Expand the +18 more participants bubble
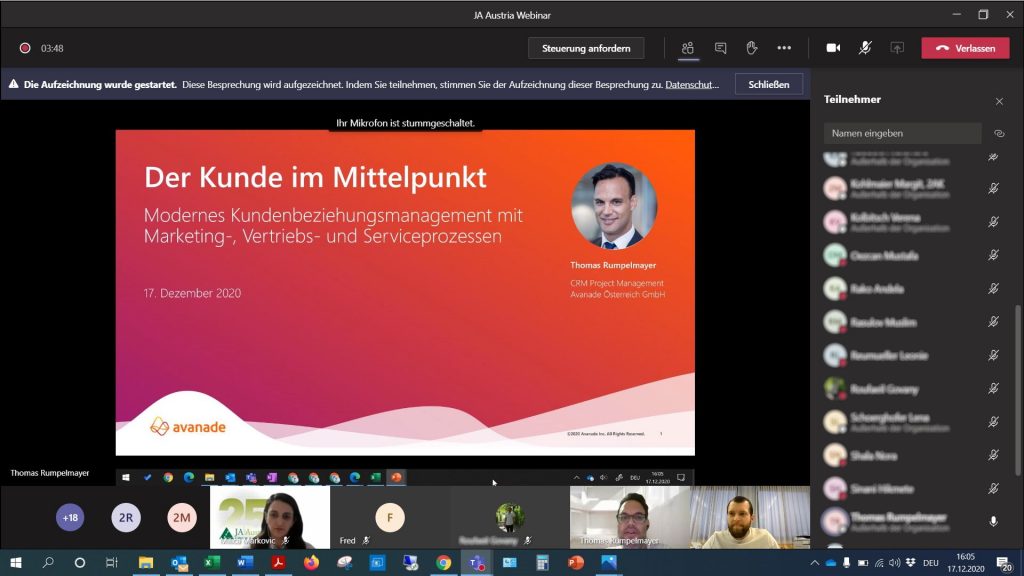Image resolution: width=1024 pixels, height=576 pixels. click(x=70, y=518)
